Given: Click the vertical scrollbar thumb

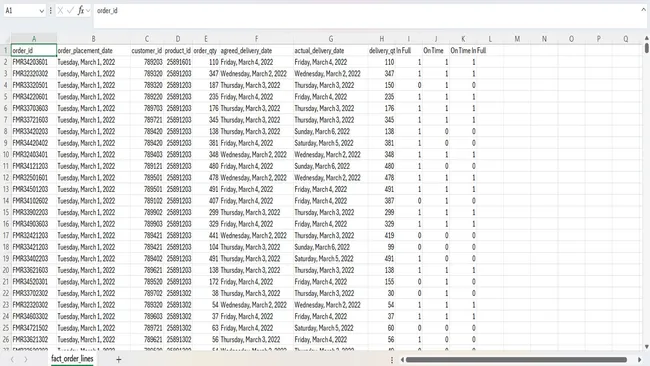Looking at the screenshot, I should point(647,48).
